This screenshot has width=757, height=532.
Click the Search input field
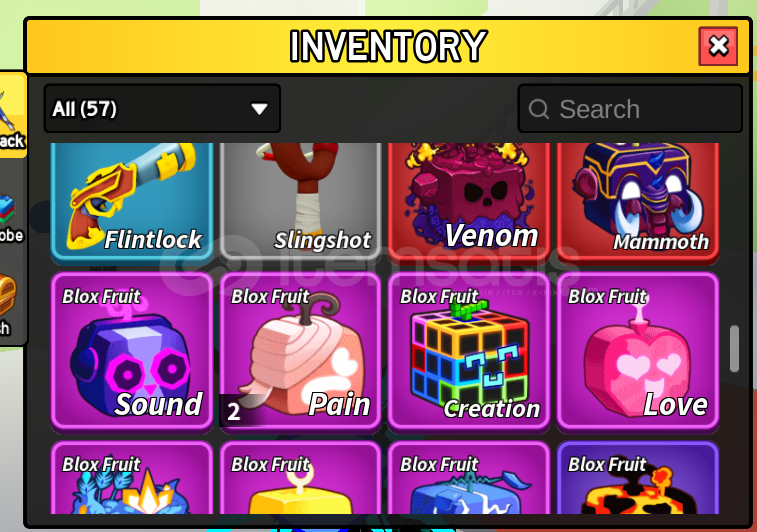[x=630, y=109]
